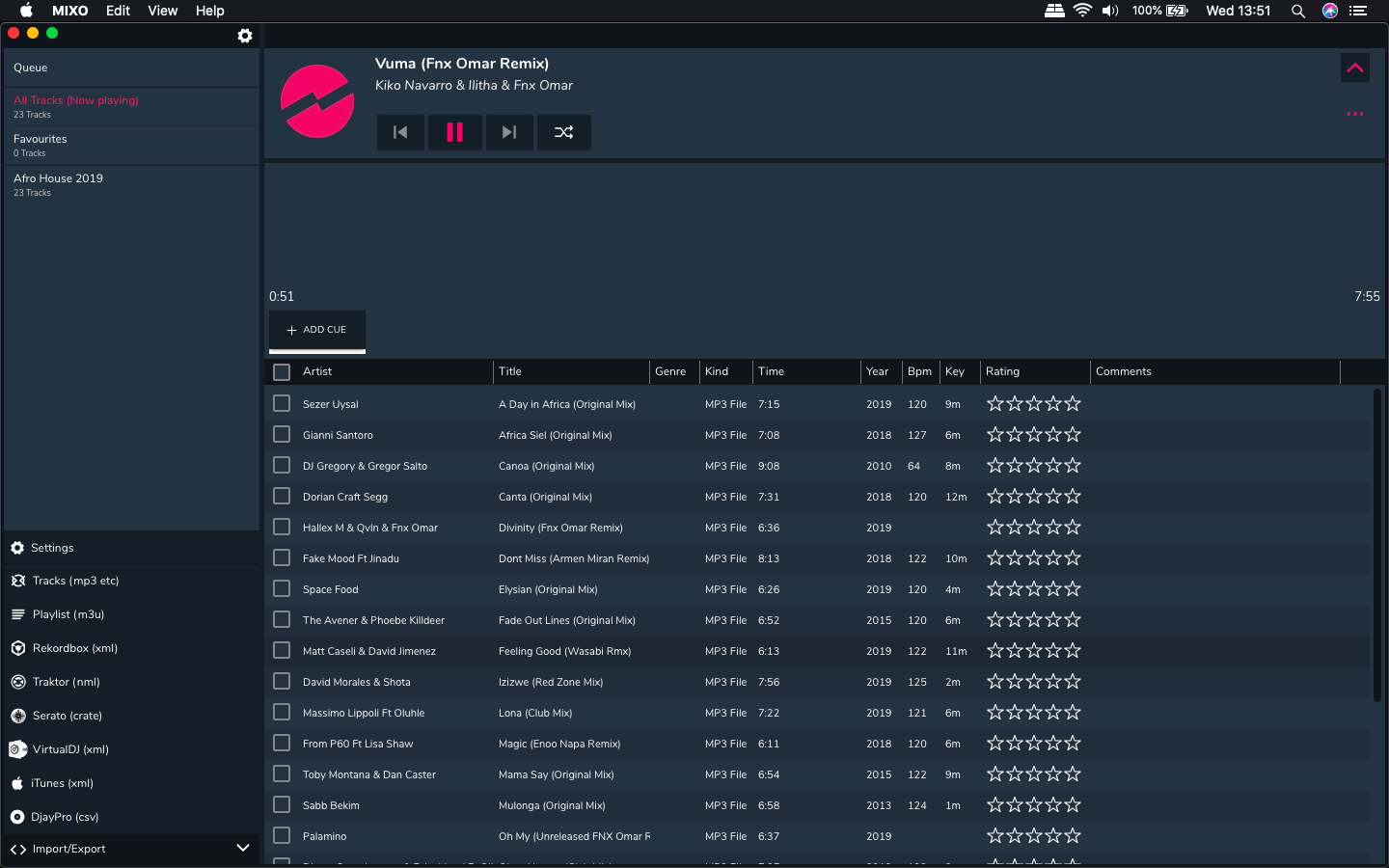1389x868 pixels.
Task: Skip to the next track
Action: pos(509,132)
